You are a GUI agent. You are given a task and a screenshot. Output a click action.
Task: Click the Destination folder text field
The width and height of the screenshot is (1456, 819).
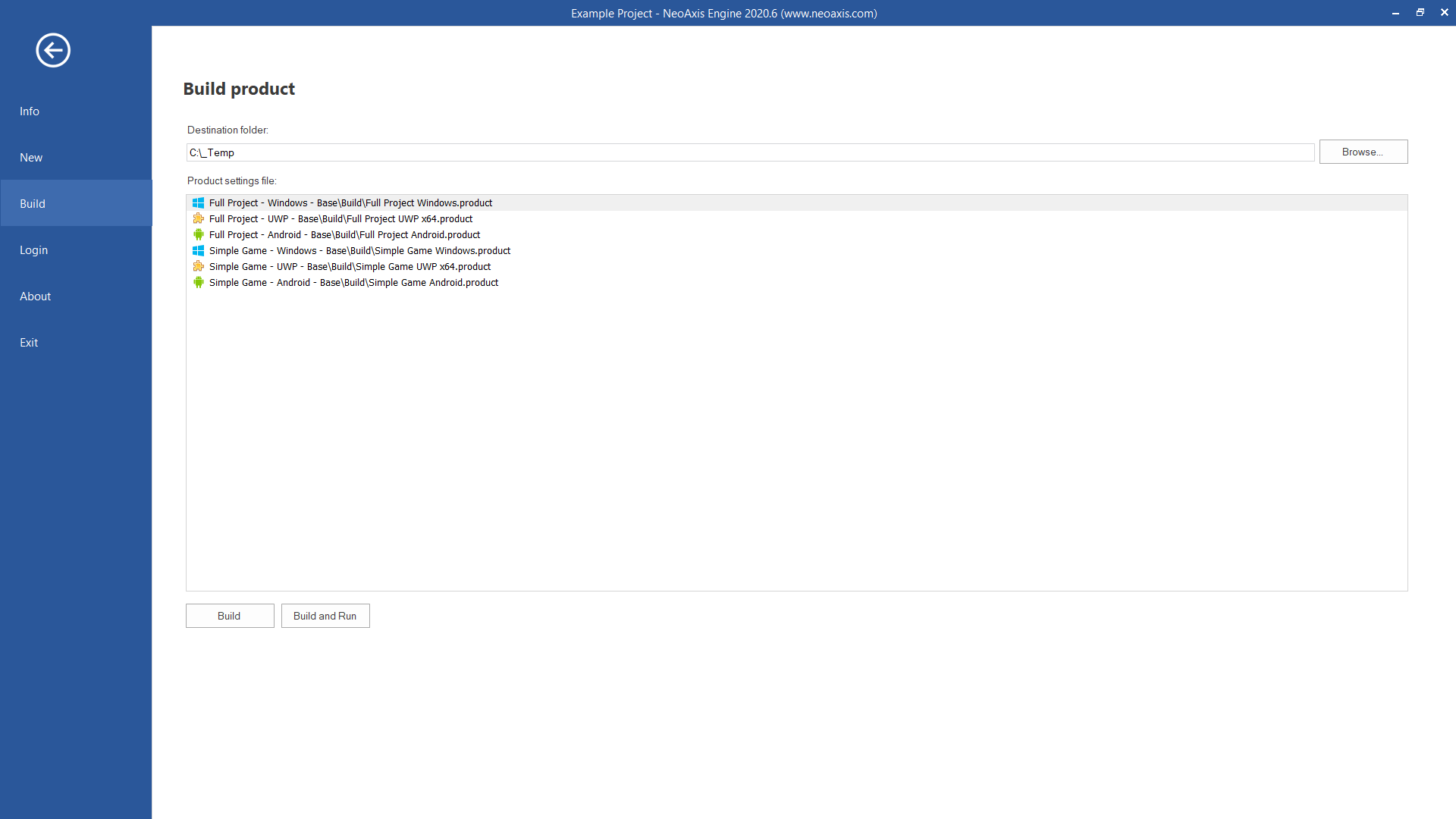749,152
